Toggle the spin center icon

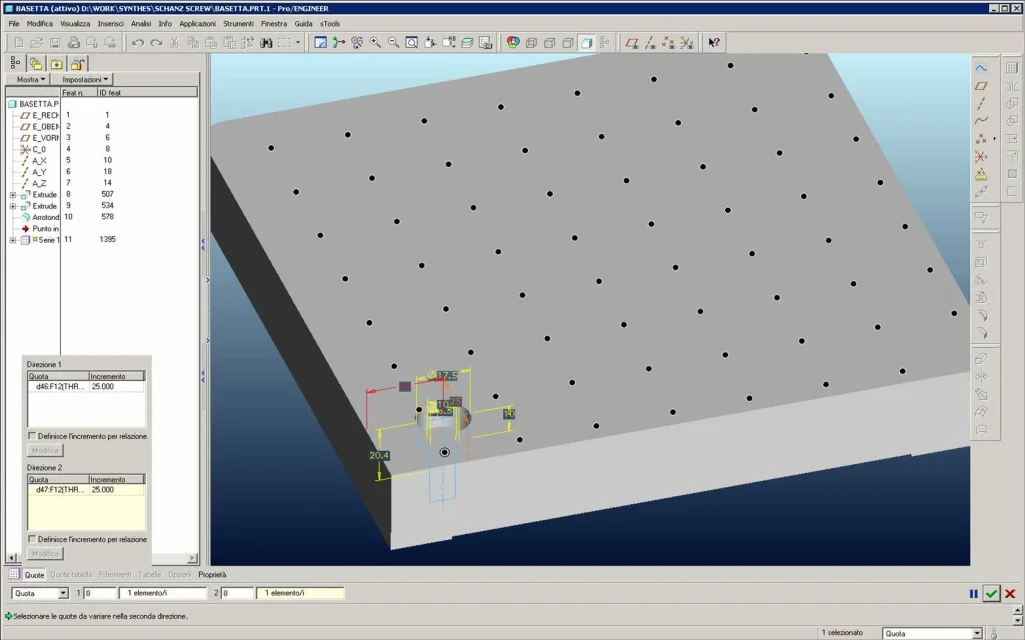(339, 43)
